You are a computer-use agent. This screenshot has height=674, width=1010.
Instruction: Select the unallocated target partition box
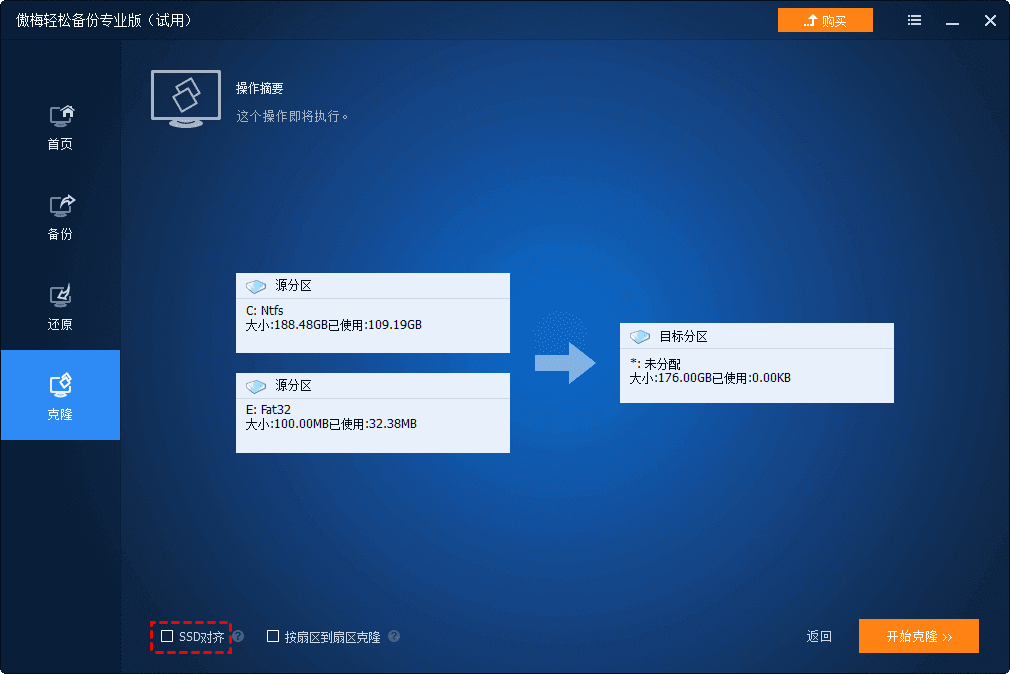pyautogui.click(x=756, y=375)
